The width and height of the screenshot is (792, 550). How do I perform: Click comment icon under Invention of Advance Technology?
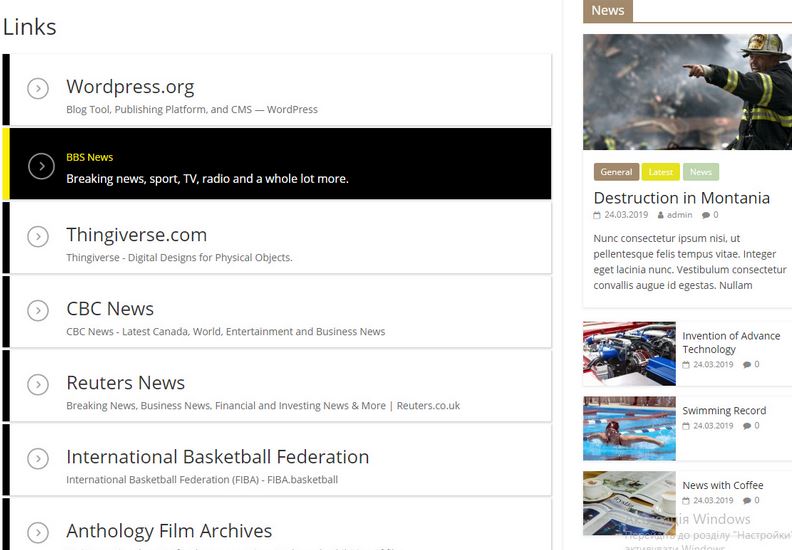[x=747, y=365]
